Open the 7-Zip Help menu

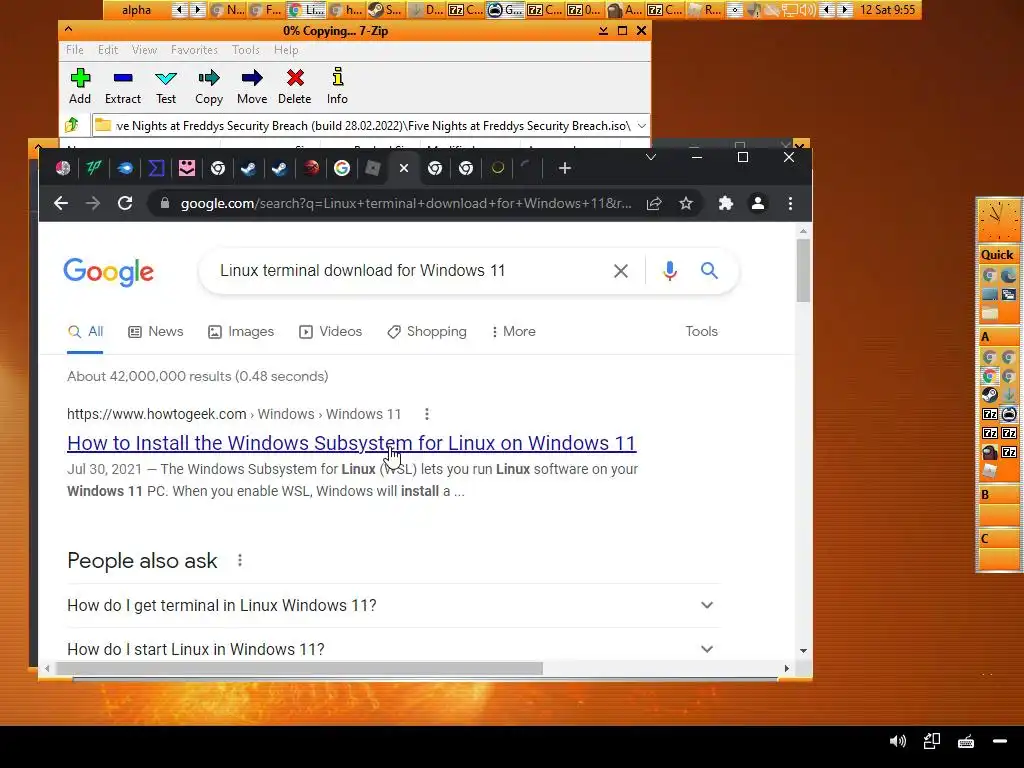point(286,50)
